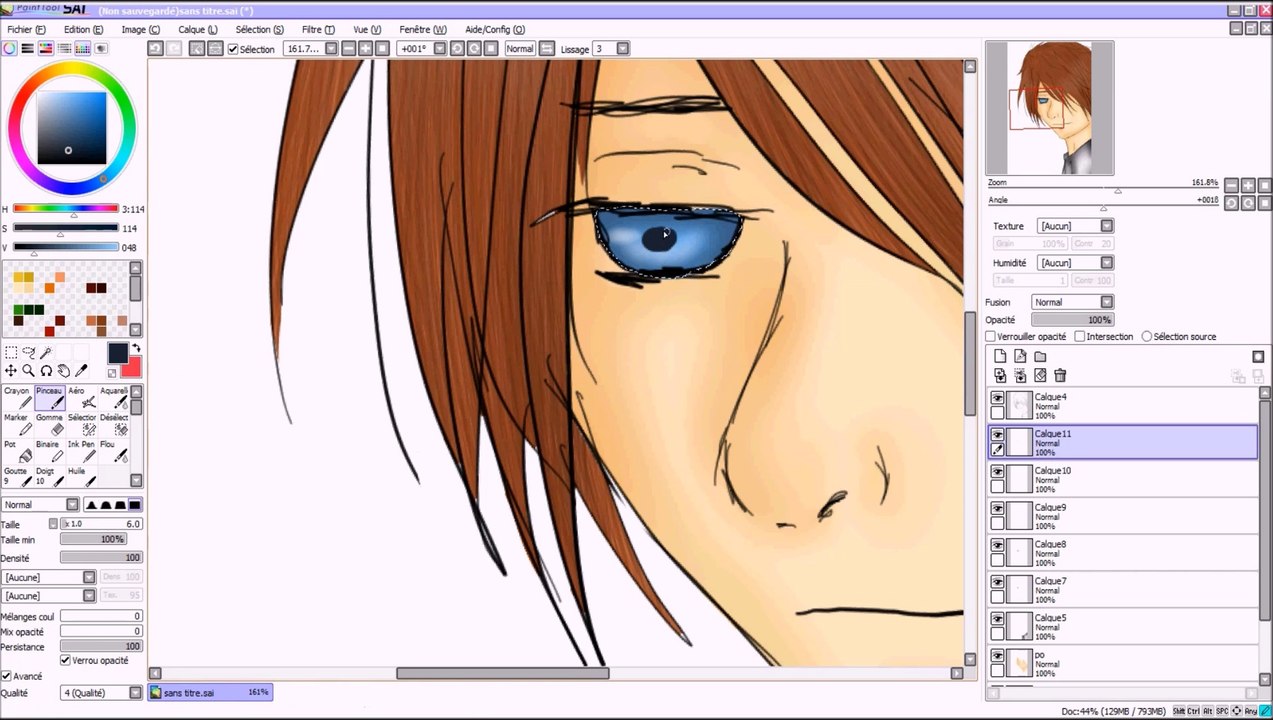
Task: Toggle the Sélection checkbox in toolbar
Action: [x=233, y=49]
